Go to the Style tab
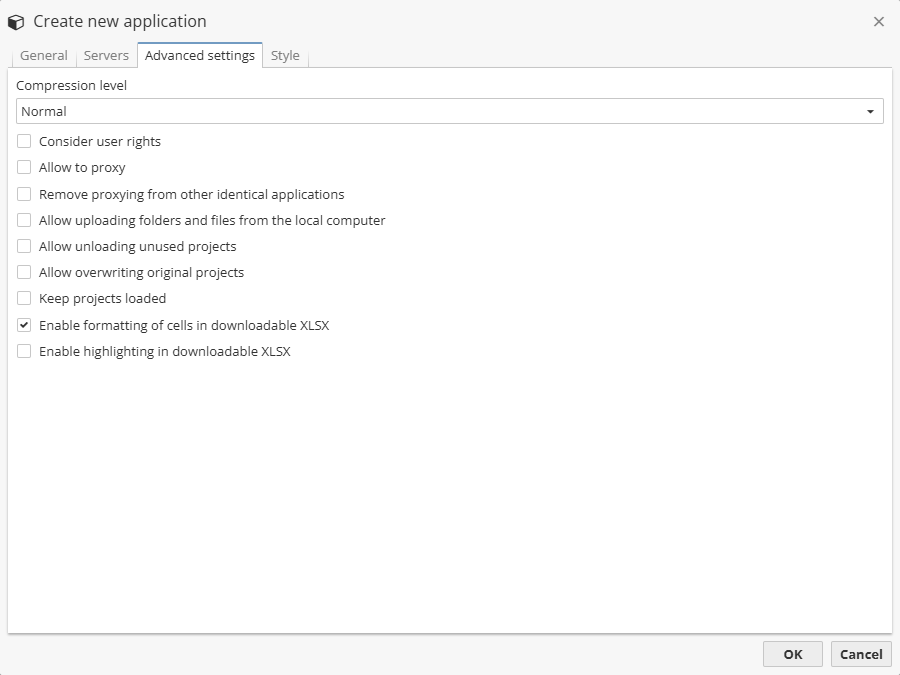 pos(285,56)
